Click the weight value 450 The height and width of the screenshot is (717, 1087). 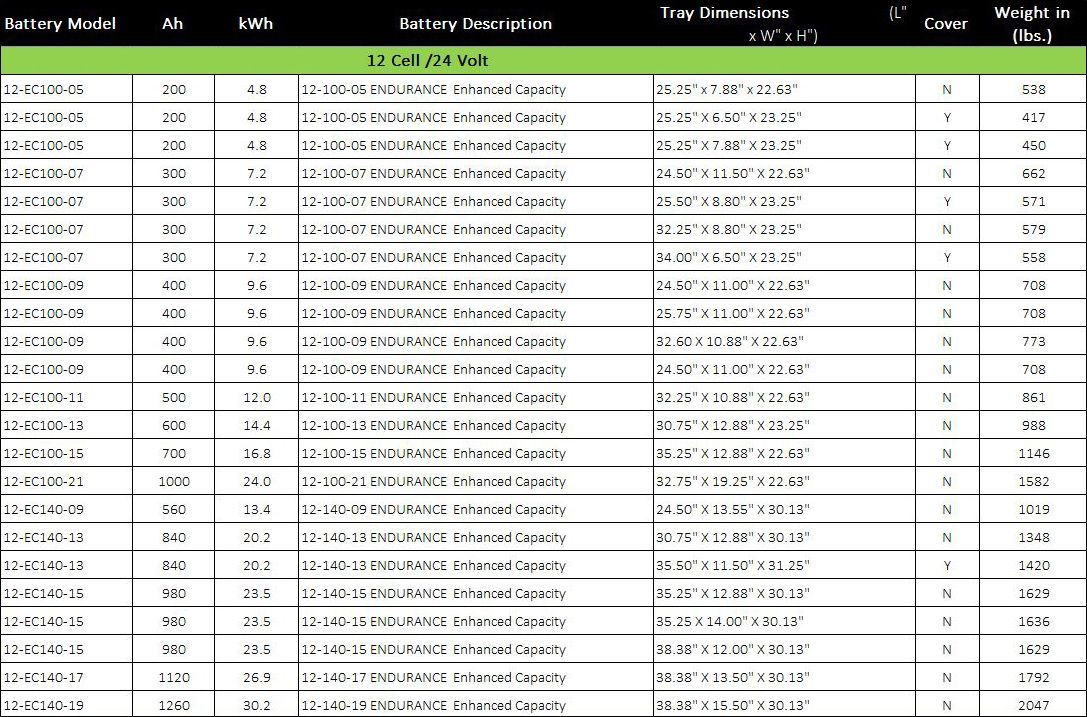[x=1033, y=146]
